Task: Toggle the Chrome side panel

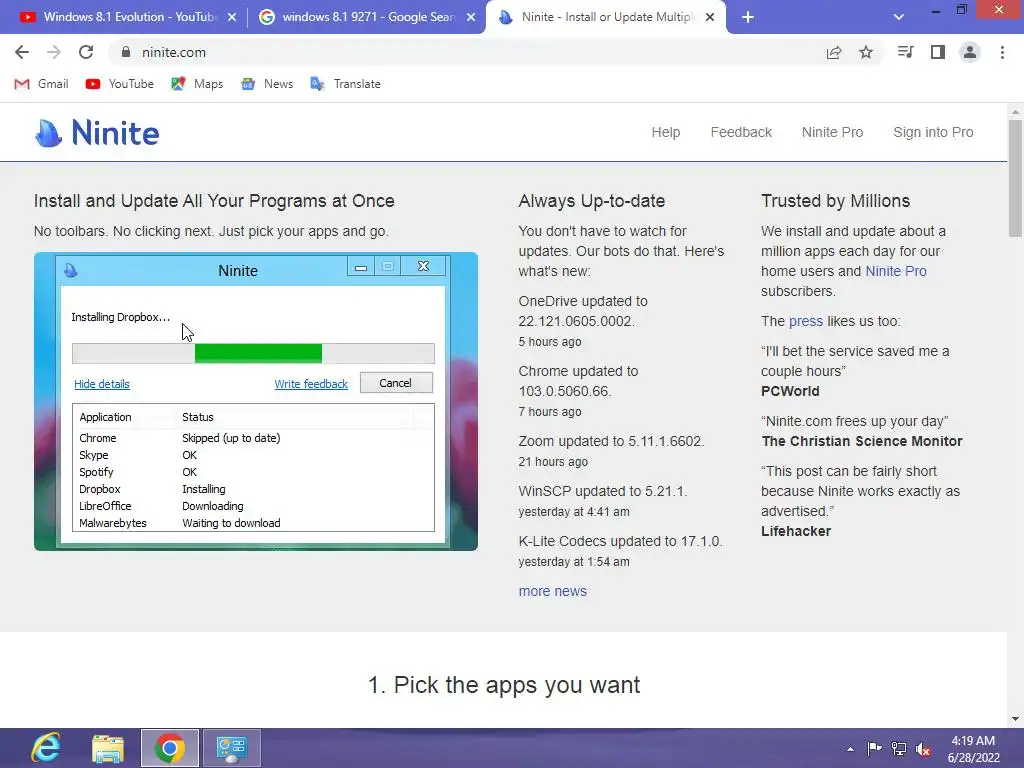Action: tap(938, 52)
